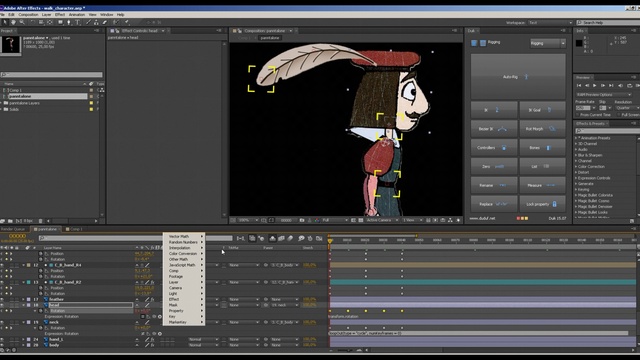Viewport: 640px width, 360px height.
Task: Select the Type text tool
Action: [x=78, y=22]
